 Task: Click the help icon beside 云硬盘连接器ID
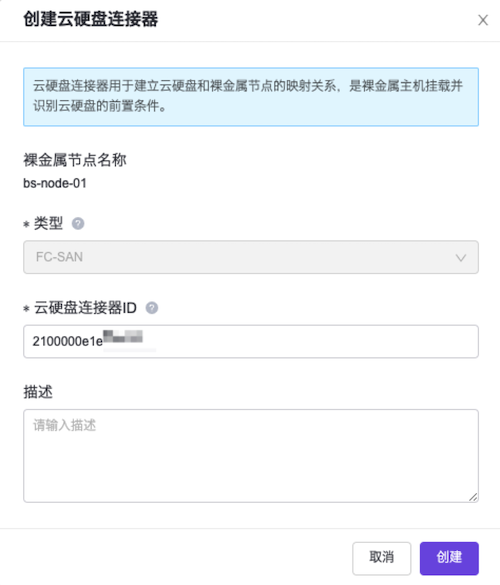[x=151, y=308]
